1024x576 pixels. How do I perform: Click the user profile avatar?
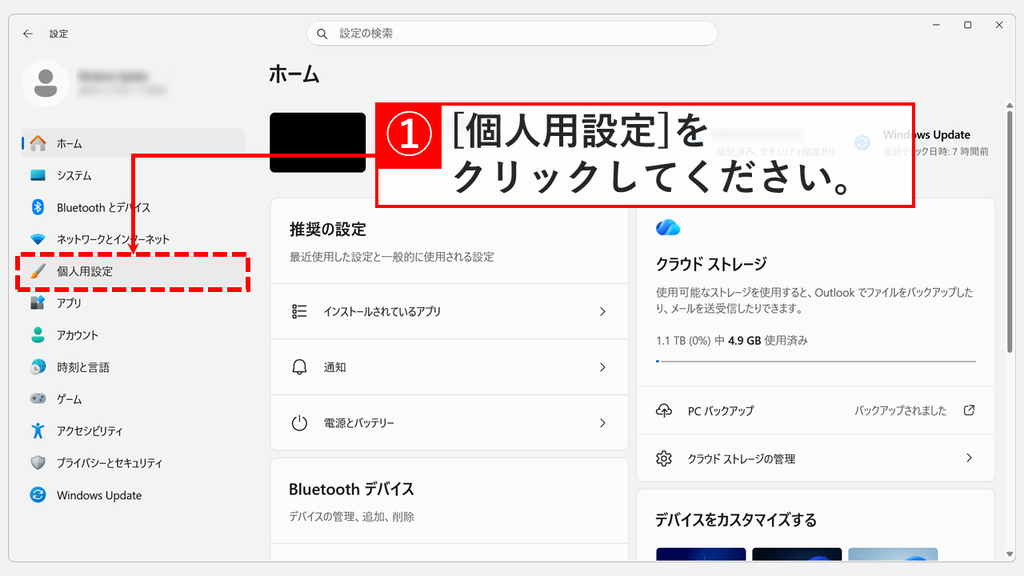coord(46,84)
